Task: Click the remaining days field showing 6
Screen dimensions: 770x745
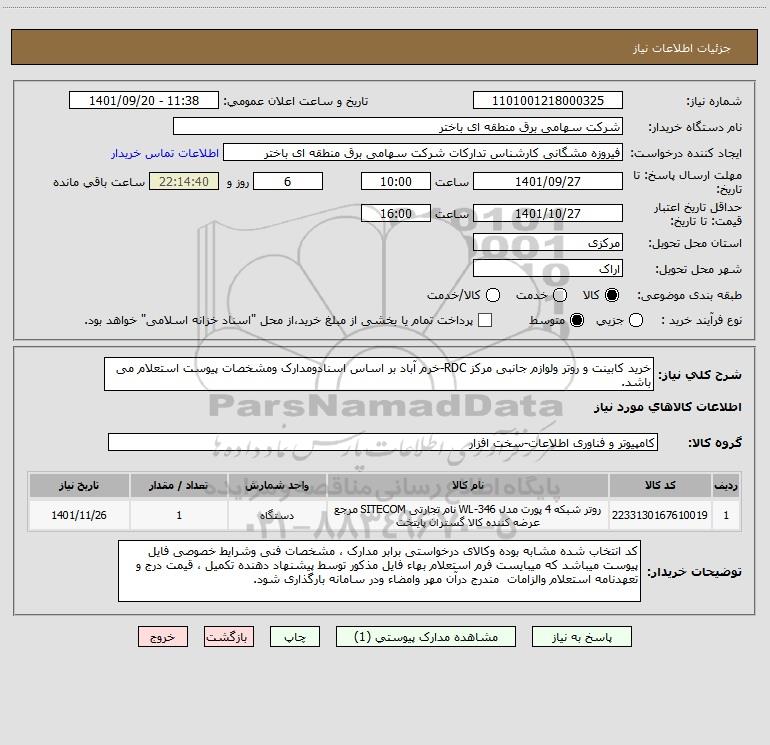Action: (288, 181)
